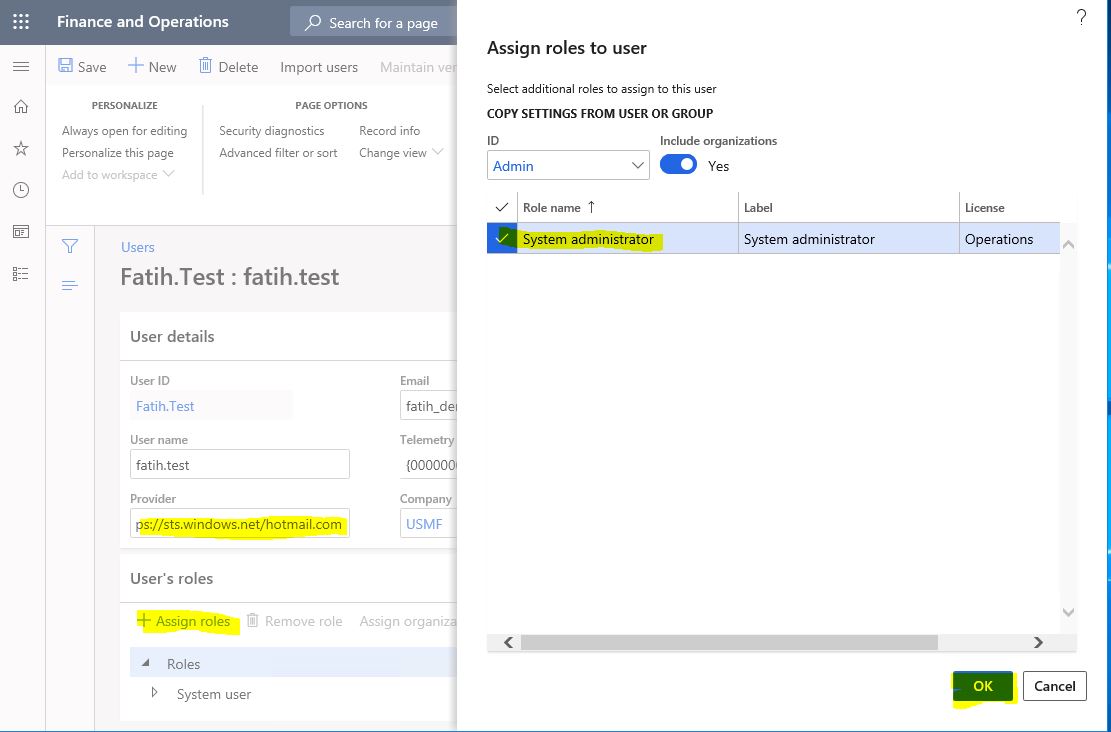Click the horizontal scrollbar in roles grid

point(729,642)
